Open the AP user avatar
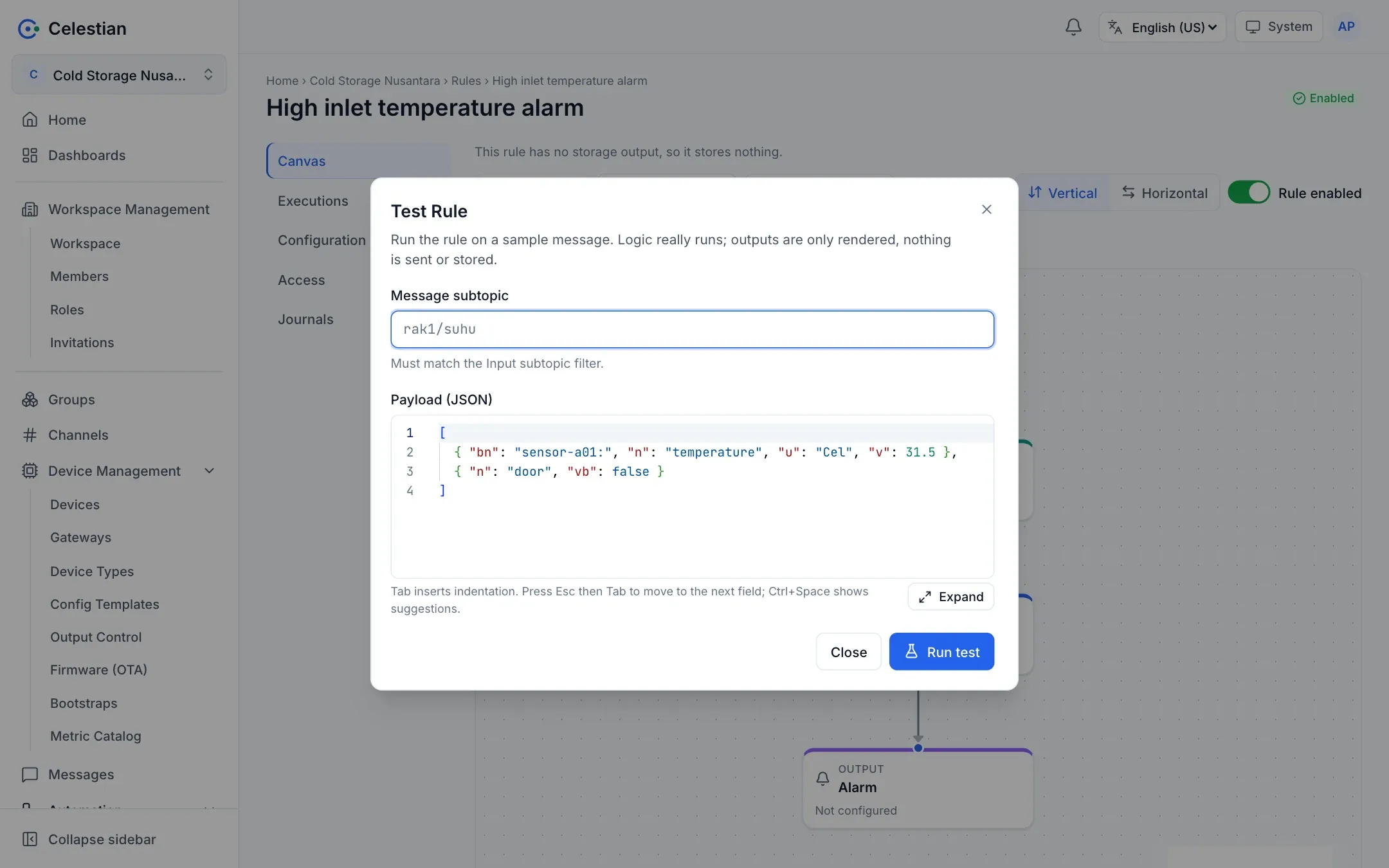Image resolution: width=1389 pixels, height=868 pixels. 1346,27
